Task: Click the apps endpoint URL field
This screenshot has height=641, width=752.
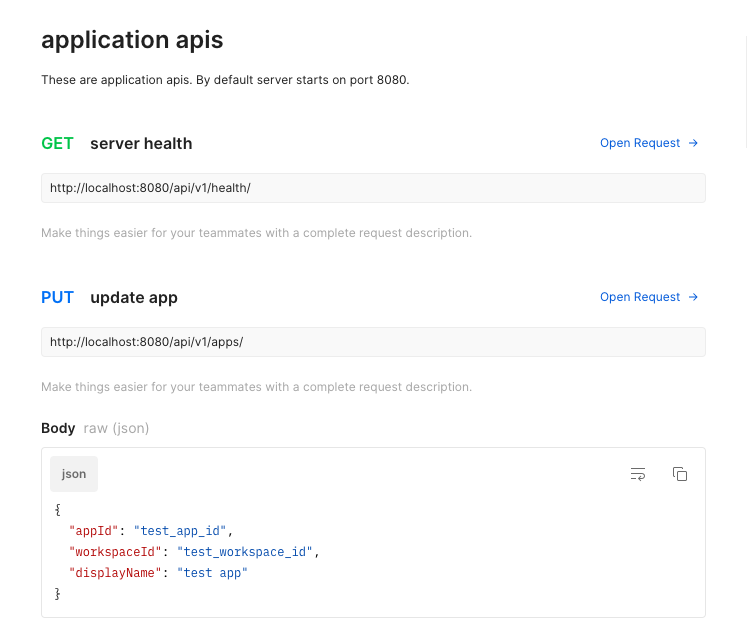Action: [373, 342]
